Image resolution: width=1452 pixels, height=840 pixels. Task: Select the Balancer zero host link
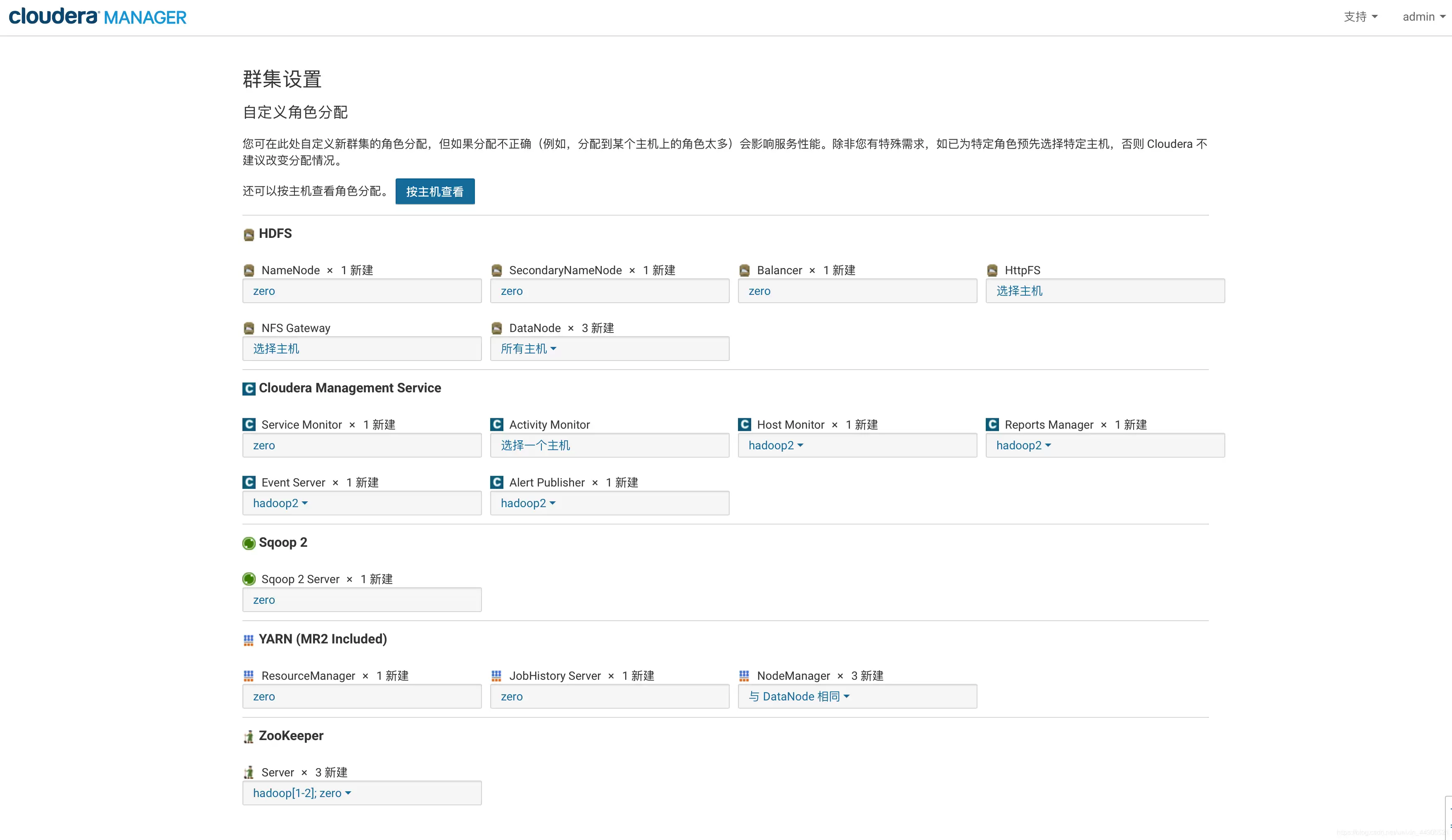(759, 292)
